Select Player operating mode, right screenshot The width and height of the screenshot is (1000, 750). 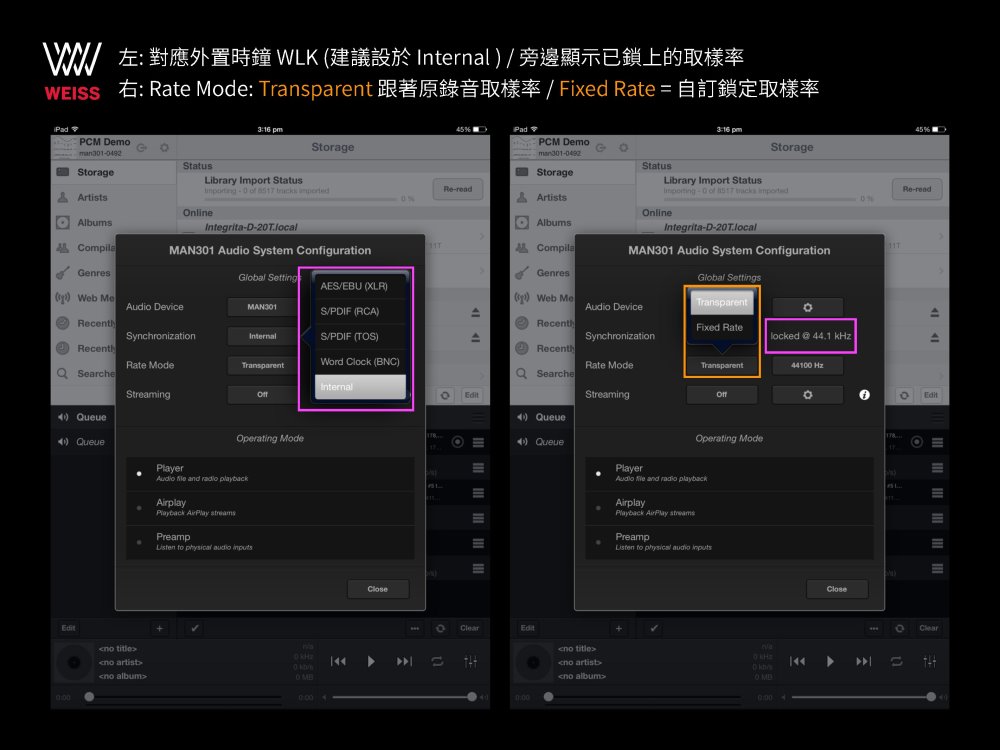point(730,473)
